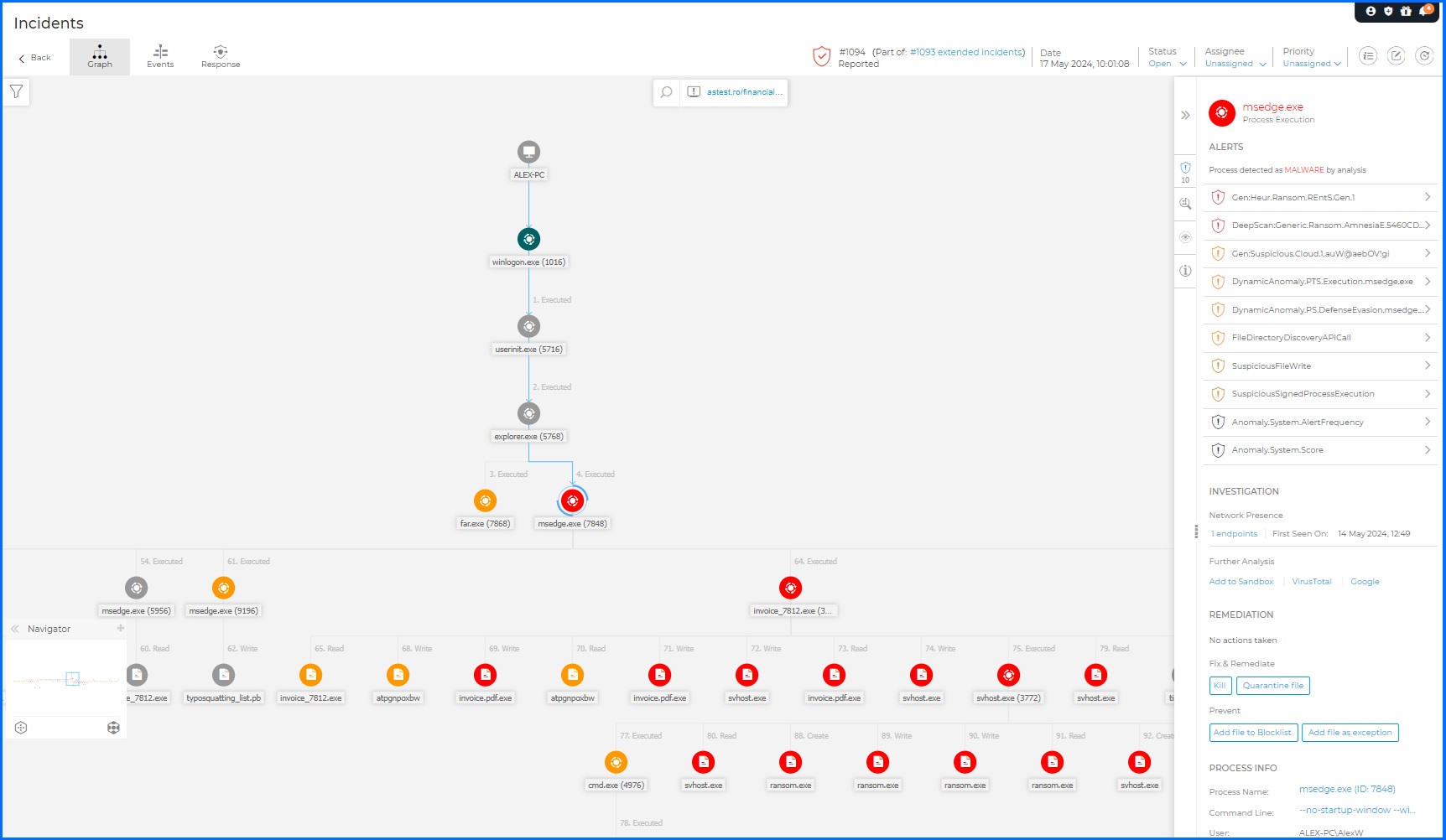The height and width of the screenshot is (840, 1446).
Task: Open the info side tab icon
Action: click(x=1185, y=271)
